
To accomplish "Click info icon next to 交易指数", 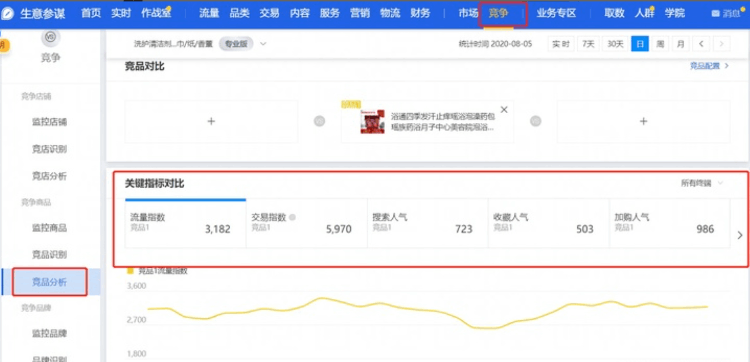I will pyautogui.click(x=292, y=217).
